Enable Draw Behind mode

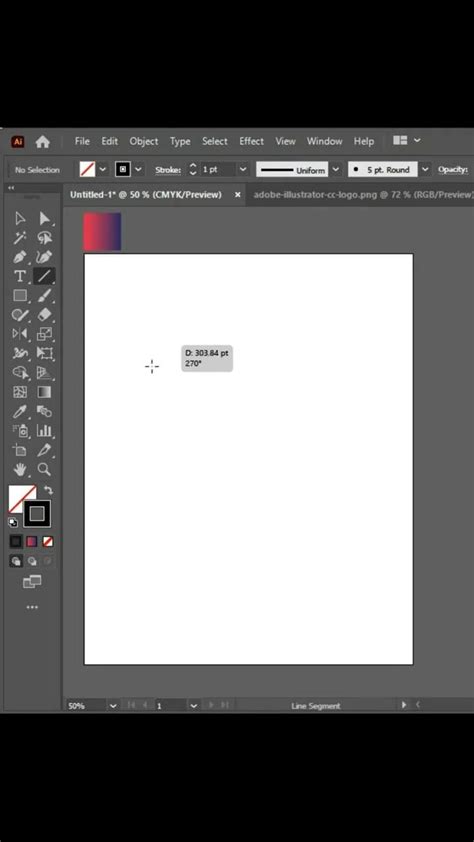[32, 561]
